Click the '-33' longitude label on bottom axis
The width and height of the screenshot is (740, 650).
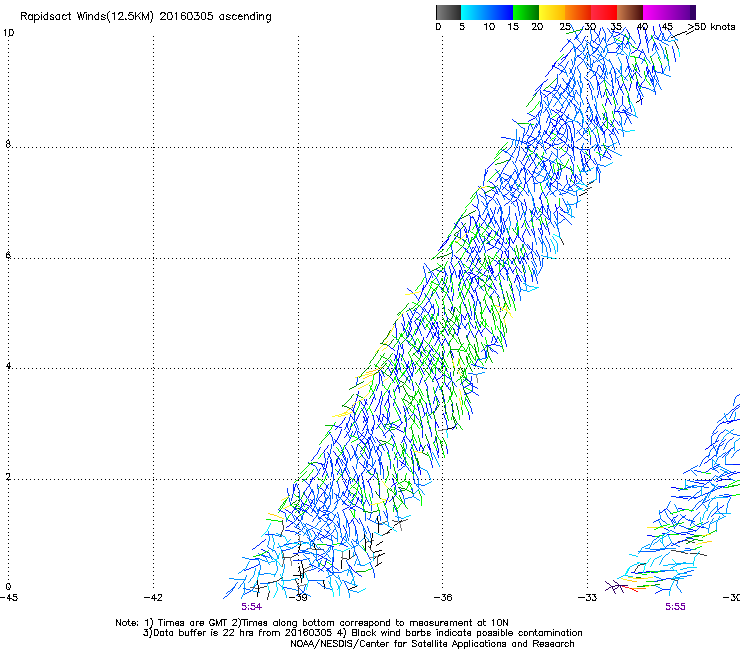point(587,598)
